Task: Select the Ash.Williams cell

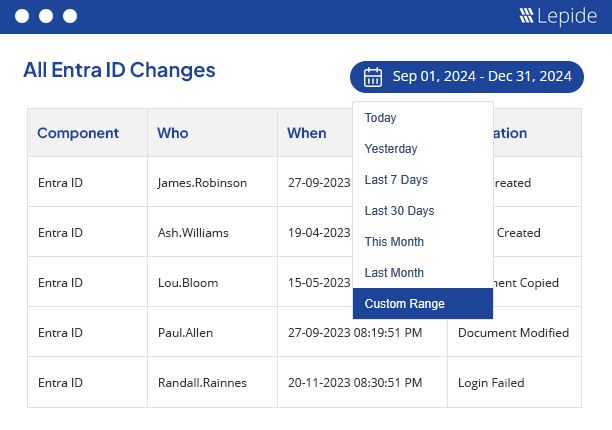Action: [212, 232]
